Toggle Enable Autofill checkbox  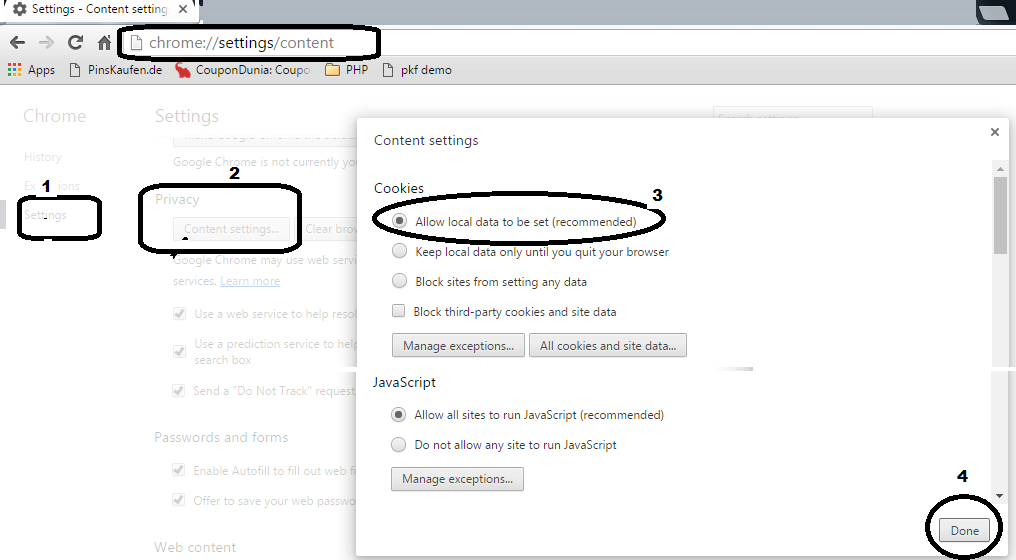(x=178, y=470)
